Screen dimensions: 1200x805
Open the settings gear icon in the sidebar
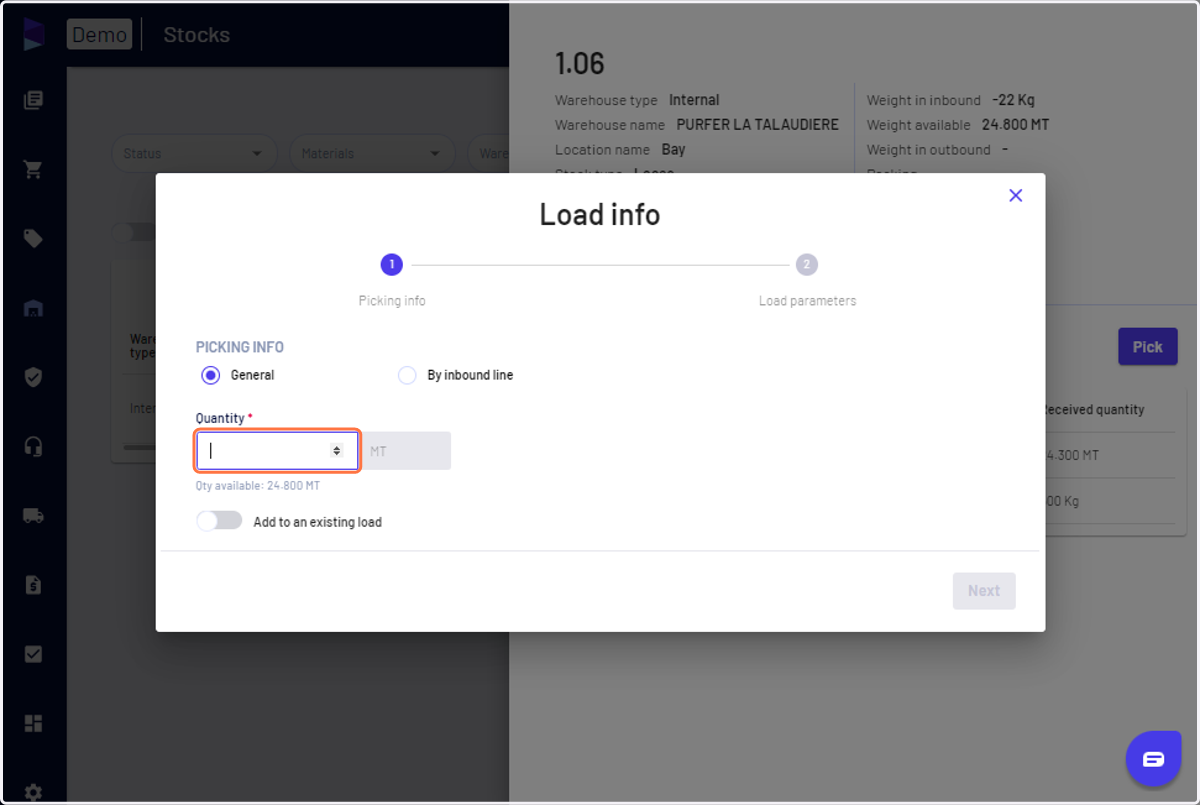(x=33, y=791)
